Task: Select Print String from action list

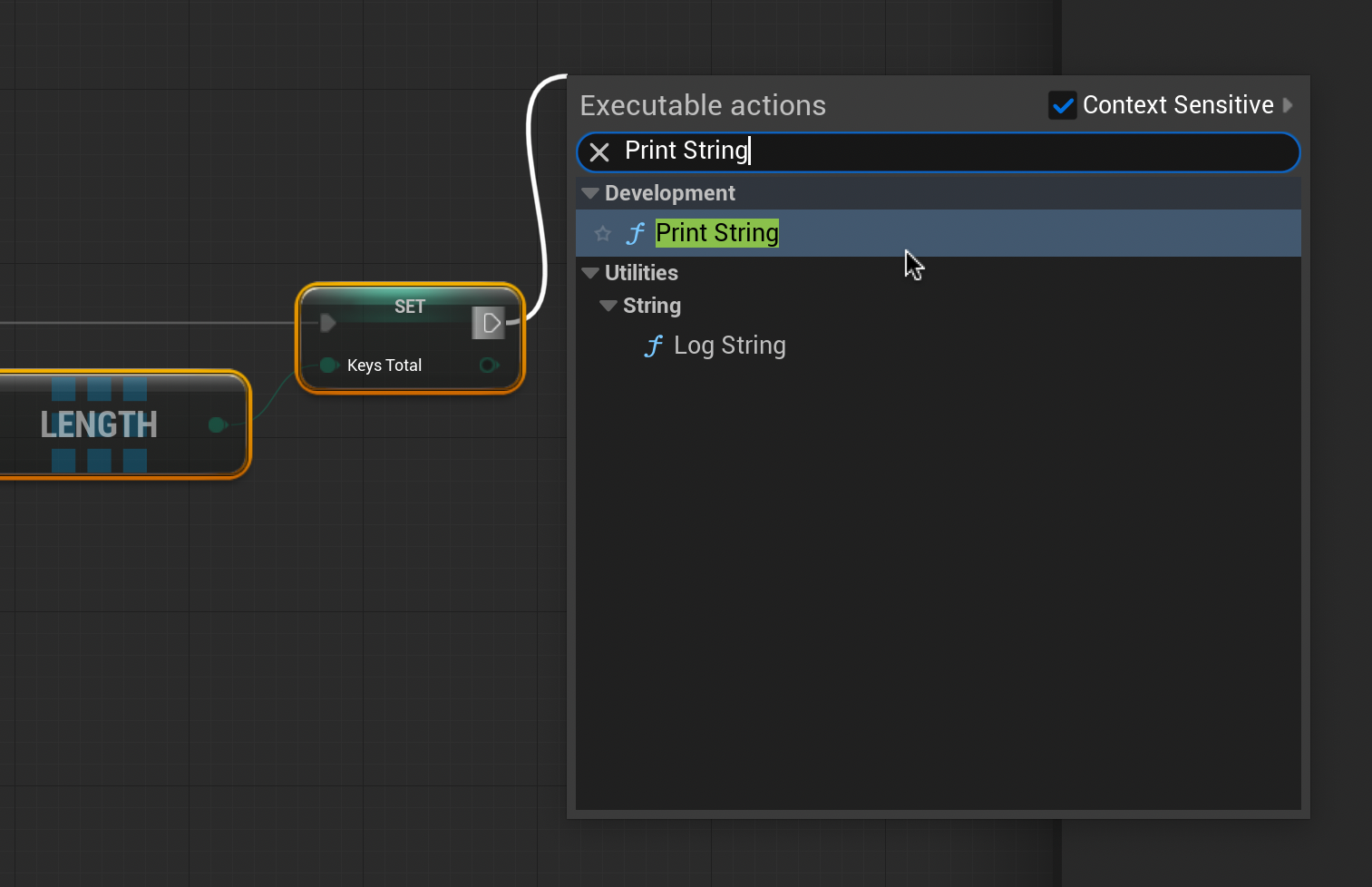Action: (x=716, y=234)
